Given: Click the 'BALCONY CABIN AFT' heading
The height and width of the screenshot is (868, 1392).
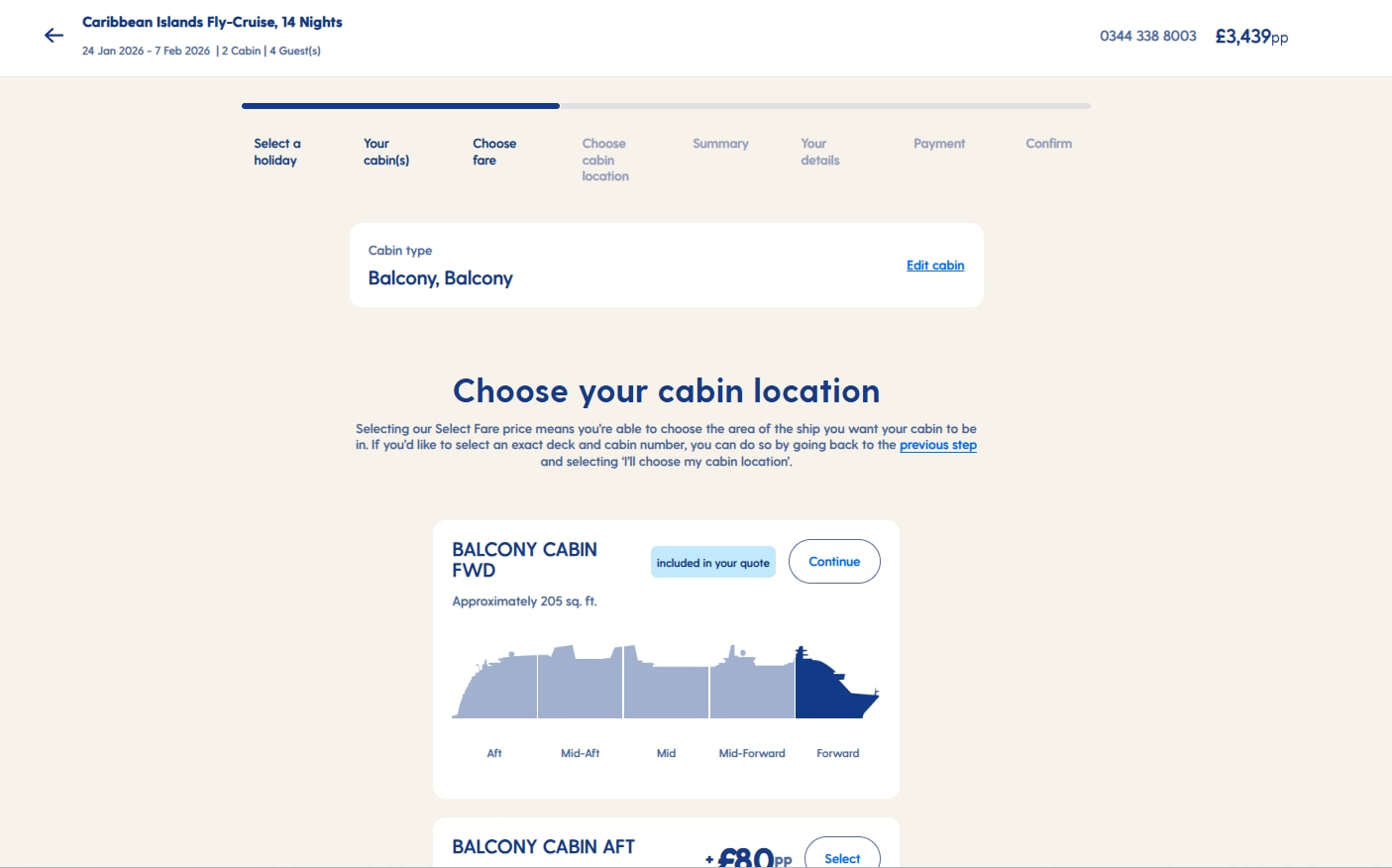Looking at the screenshot, I should click(543, 847).
